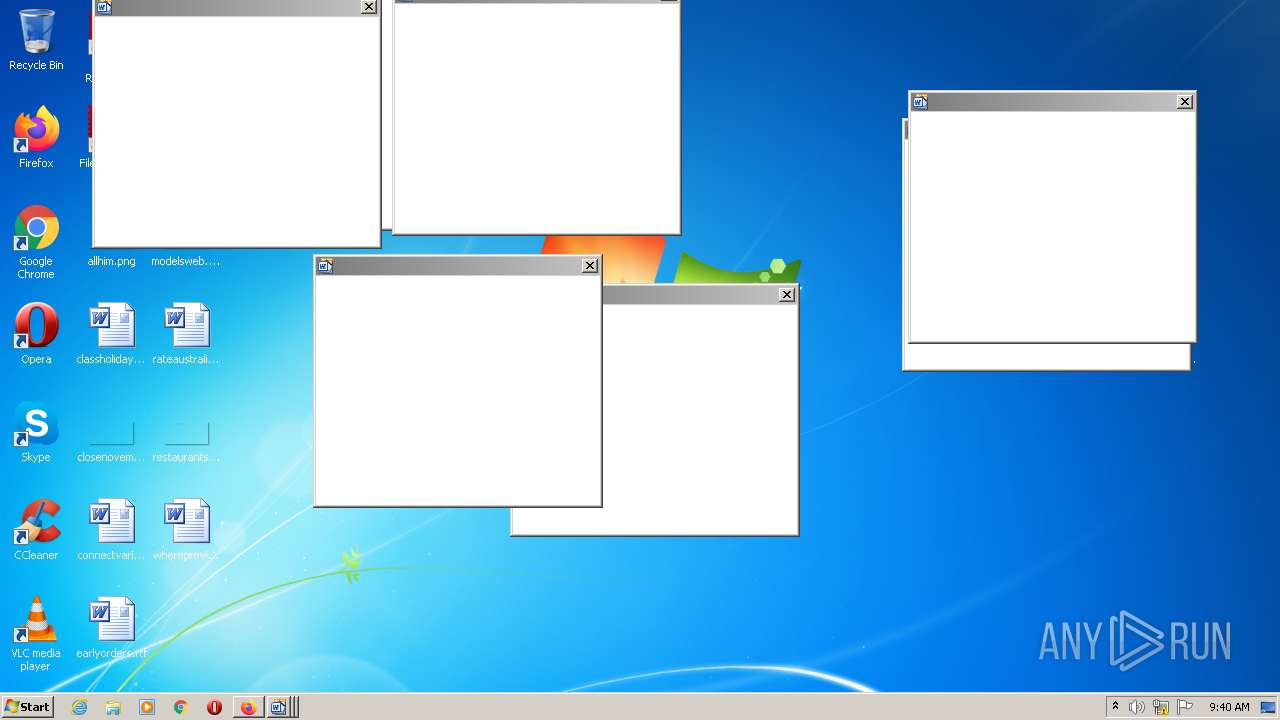Screen dimensions: 1280x720
Task: Open the volume speaker control
Action: 1137,707
